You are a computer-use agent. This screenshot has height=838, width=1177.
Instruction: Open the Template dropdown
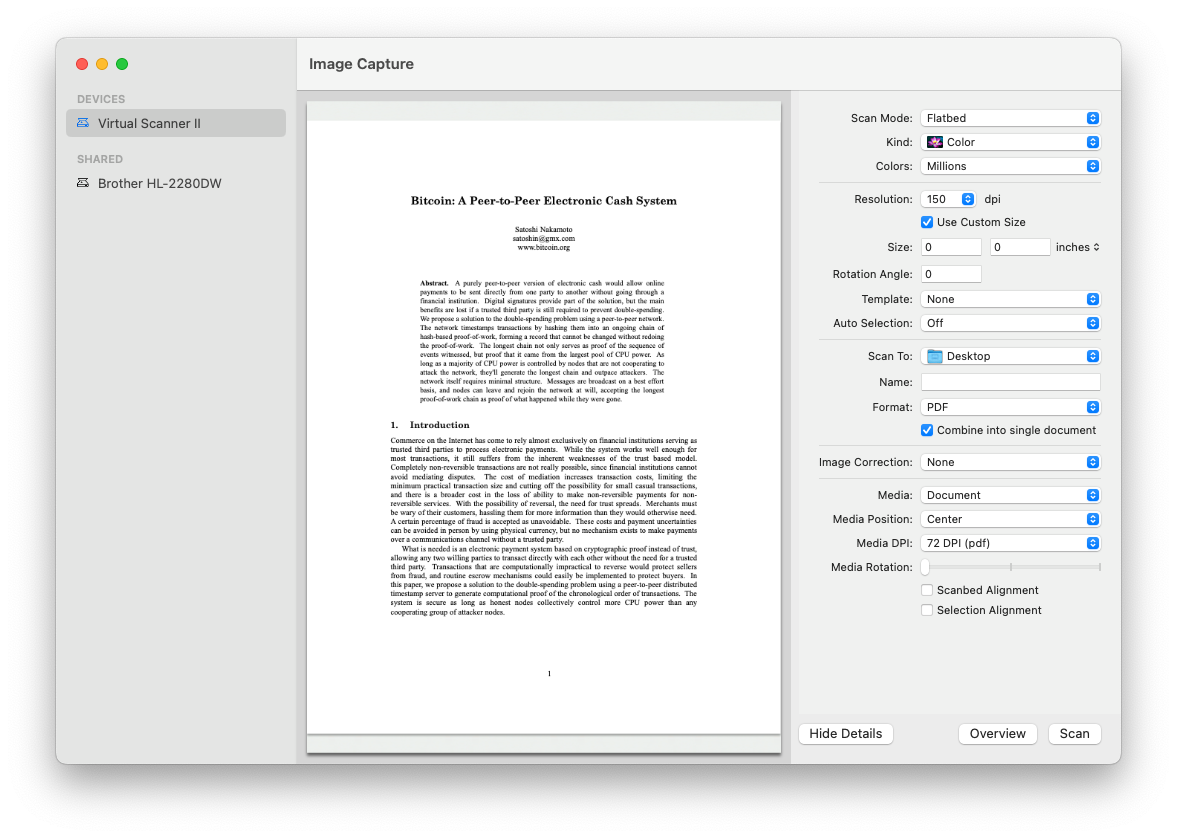(x=1010, y=298)
